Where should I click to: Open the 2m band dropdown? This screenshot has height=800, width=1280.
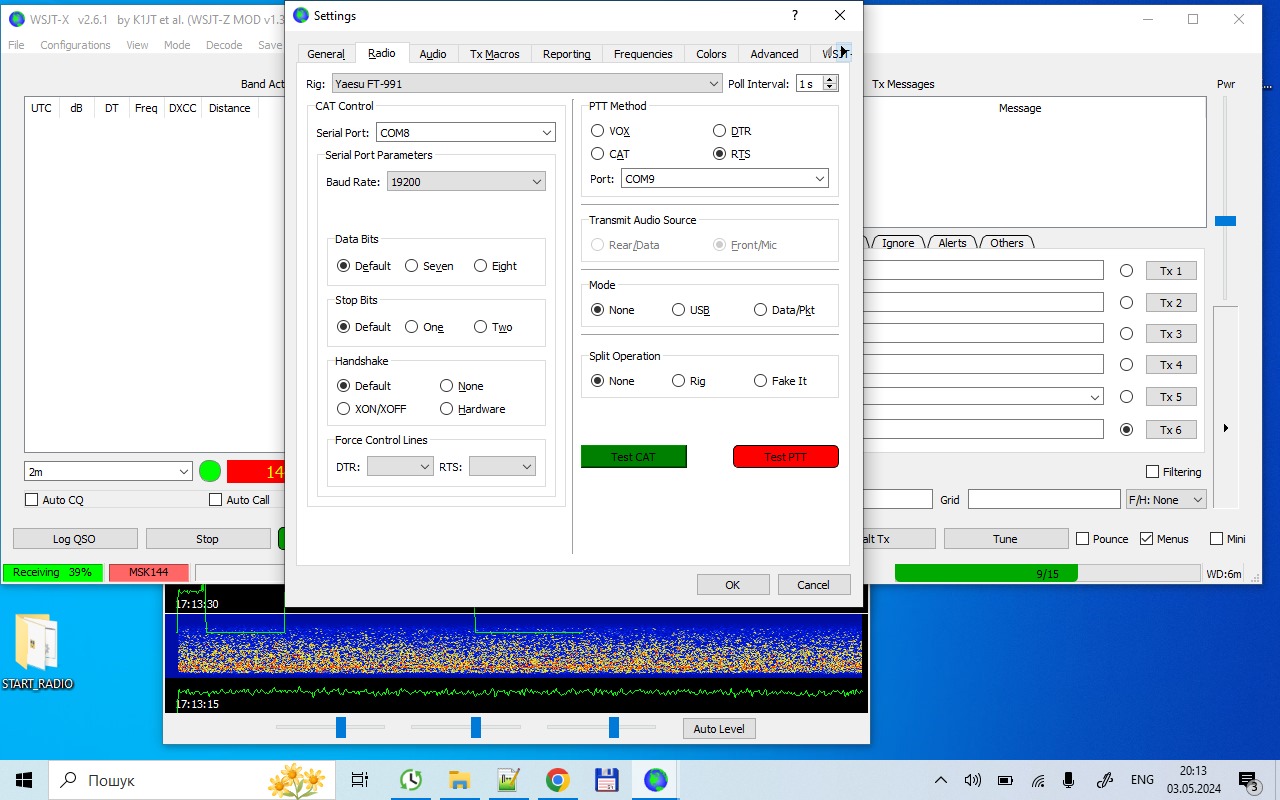pyautogui.click(x=108, y=471)
